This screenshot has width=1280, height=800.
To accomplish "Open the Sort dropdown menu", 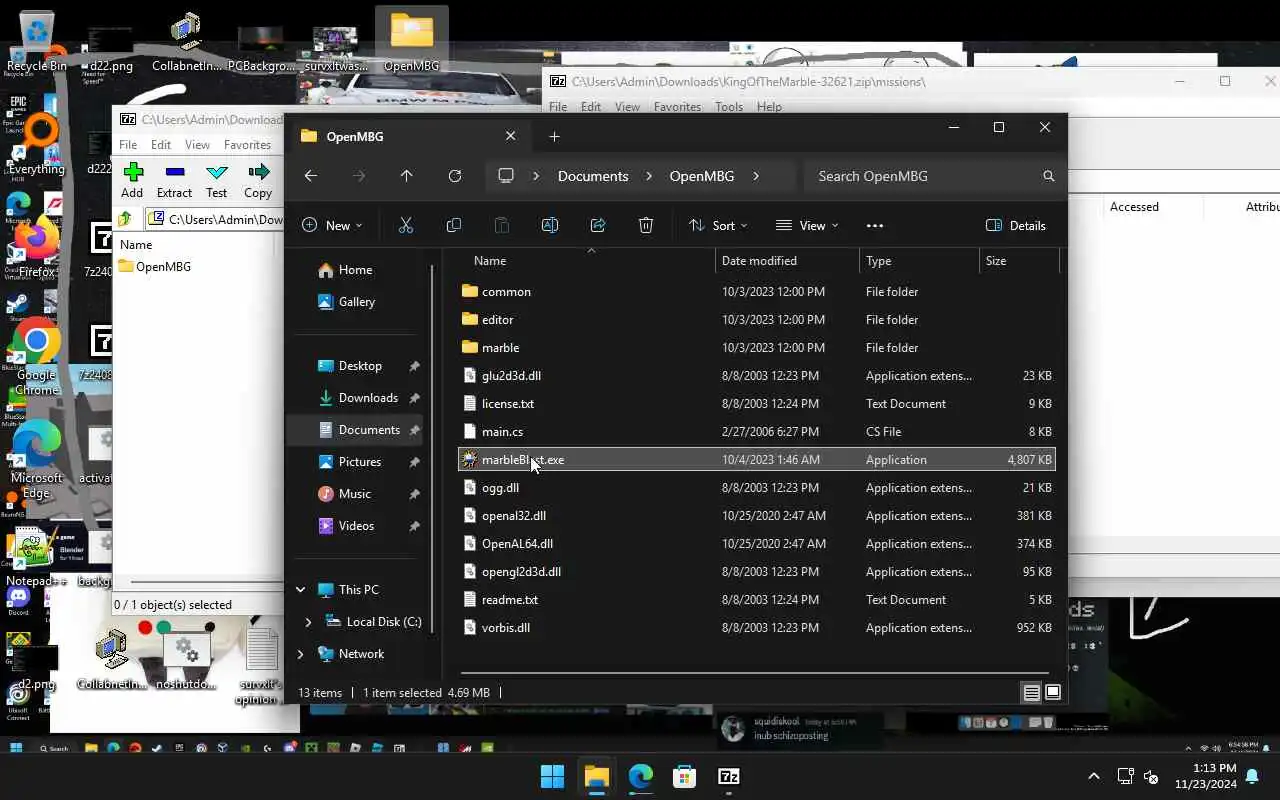I will pos(718,225).
